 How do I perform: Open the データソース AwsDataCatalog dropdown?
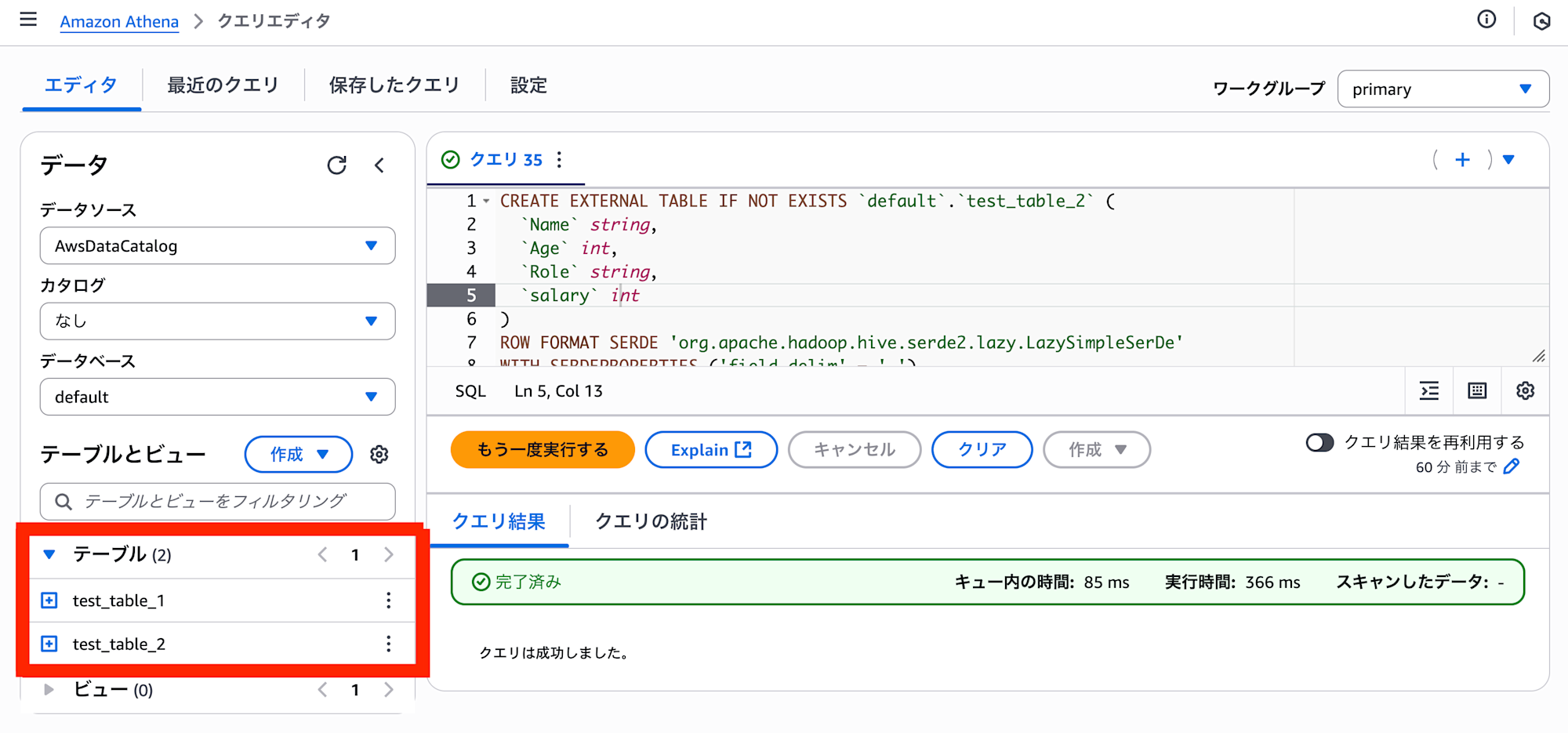coord(217,245)
